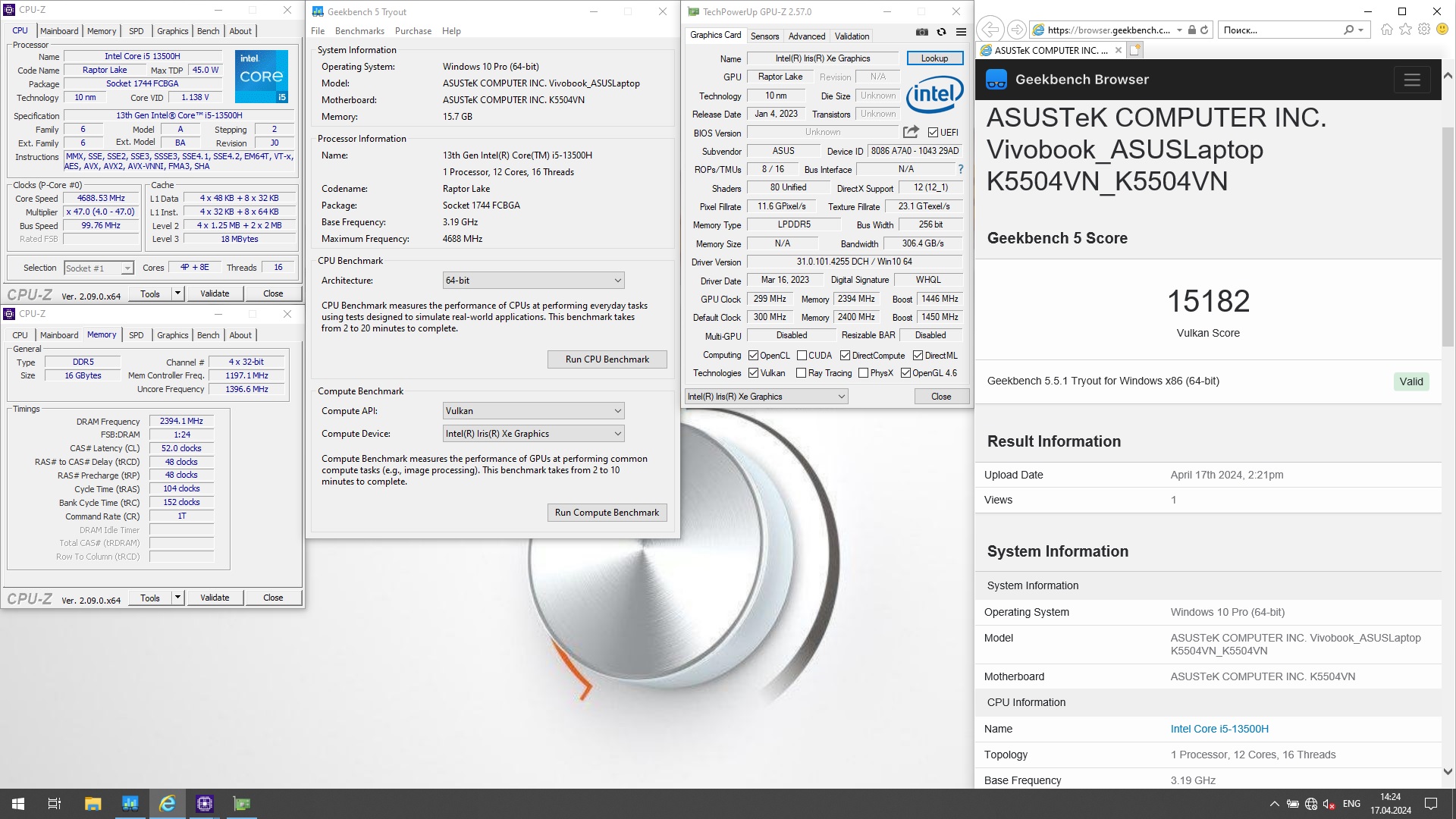Toggle the OpenCL checkbox
Viewport: 1456px width, 819px height.
(753, 355)
